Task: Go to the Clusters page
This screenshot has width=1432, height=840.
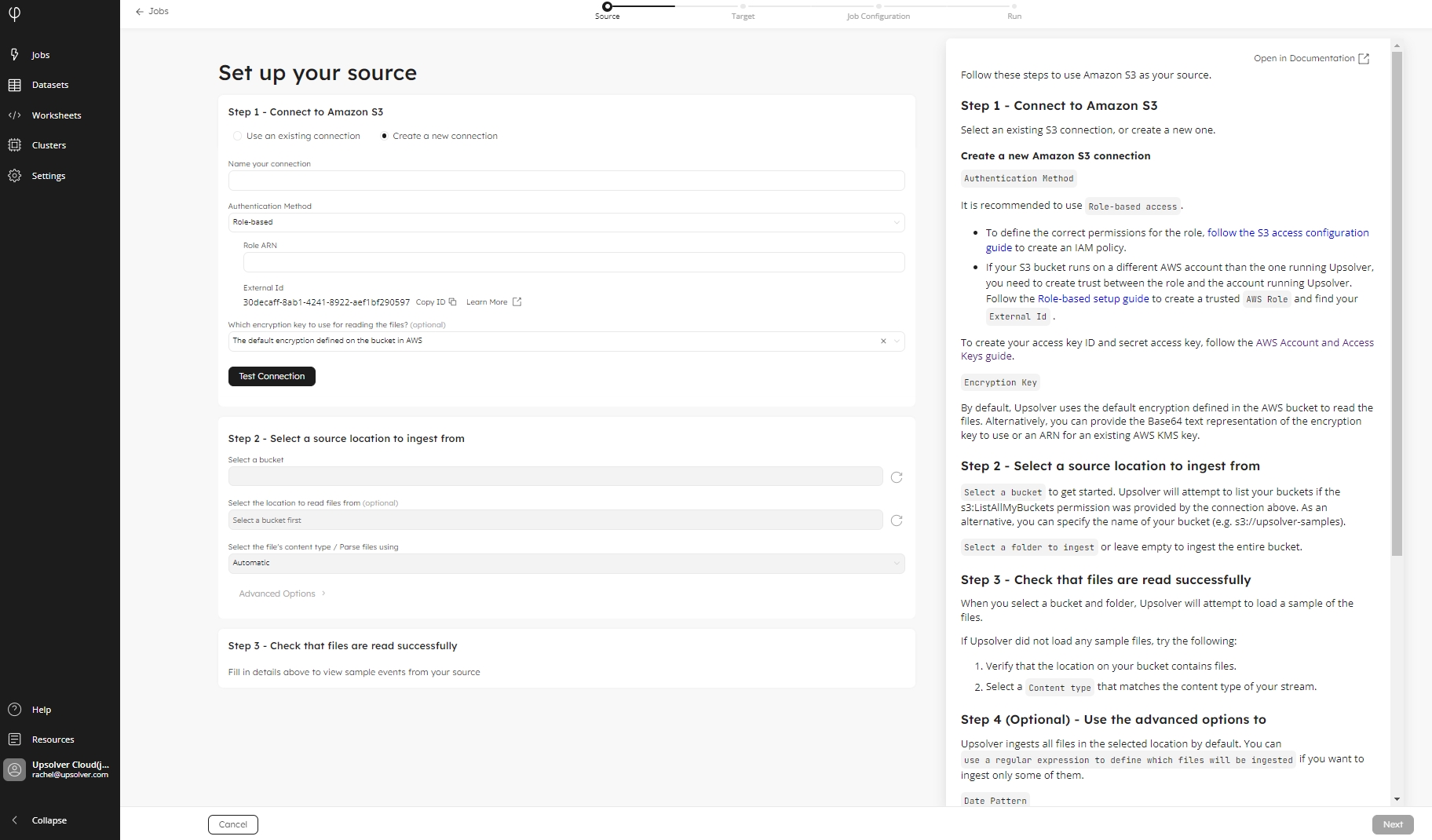Action: 49,145
